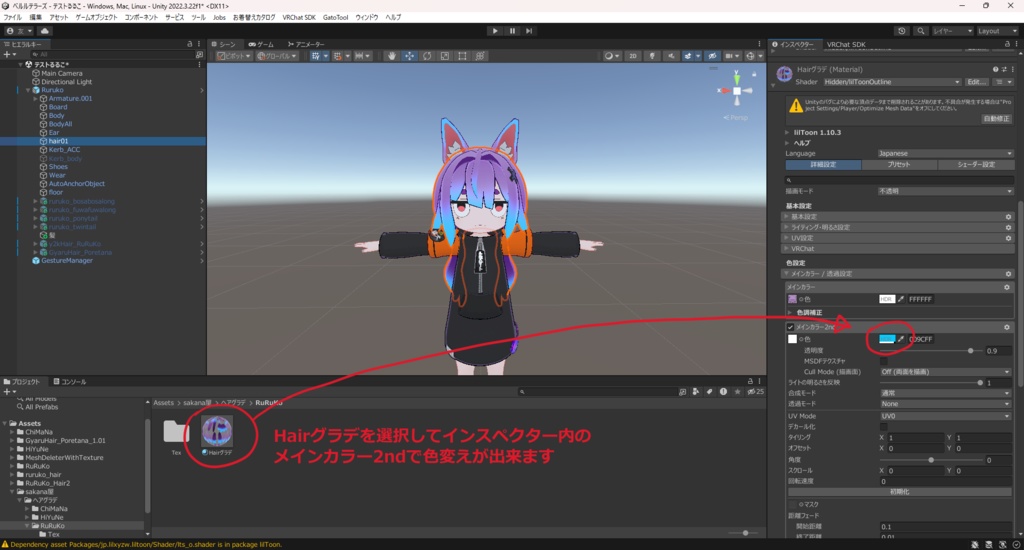This screenshot has width=1024, height=550.
Task: Toggle Global handle rotation button
Action: [x=277, y=56]
